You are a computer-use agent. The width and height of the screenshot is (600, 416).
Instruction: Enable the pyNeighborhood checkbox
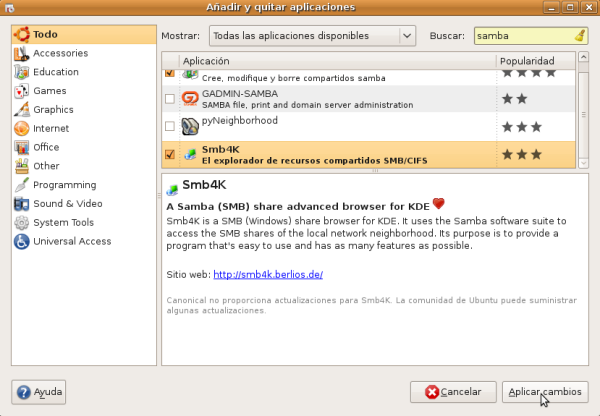[x=169, y=126]
